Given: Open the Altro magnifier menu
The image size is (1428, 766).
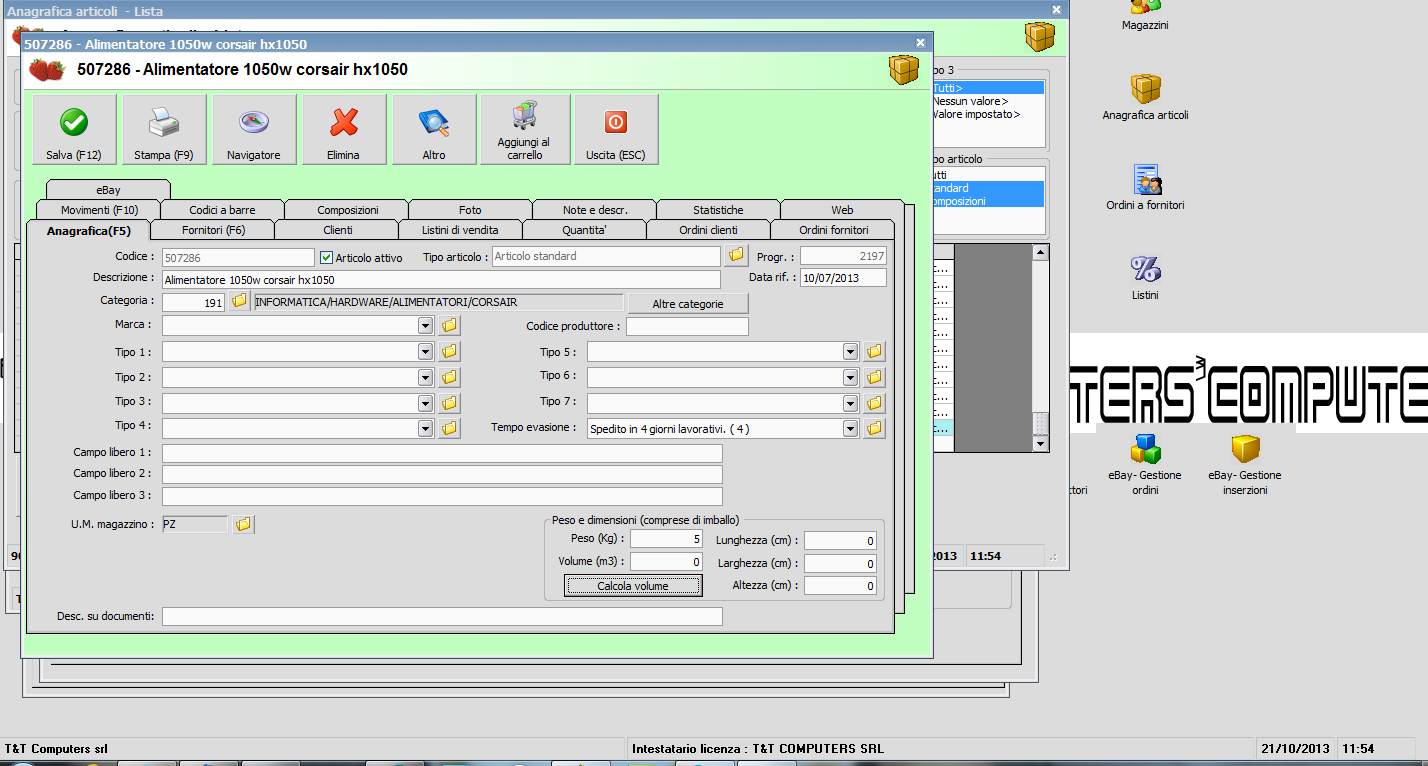Looking at the screenshot, I should coord(434,130).
